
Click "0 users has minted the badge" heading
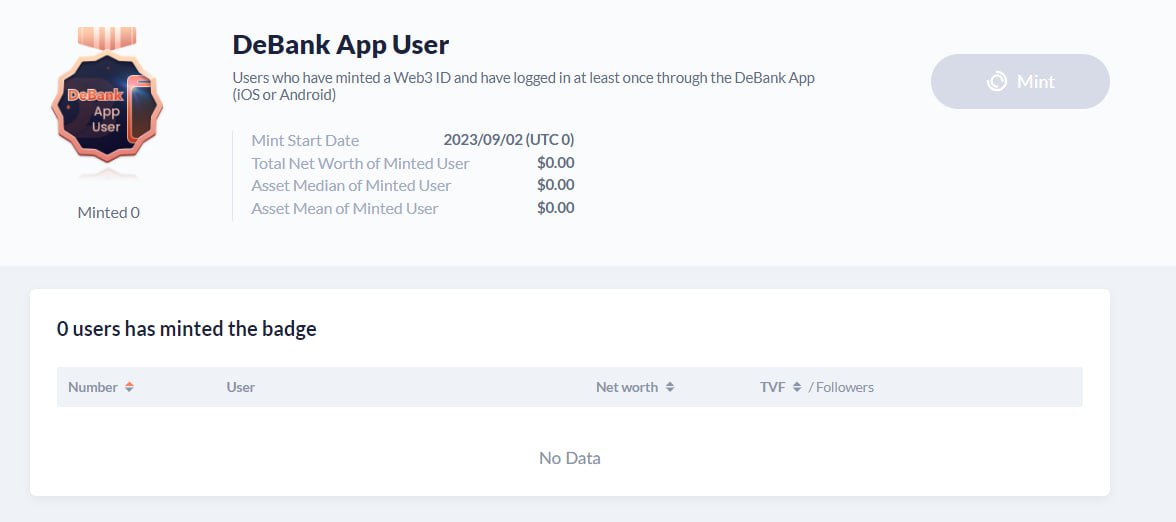(x=187, y=329)
